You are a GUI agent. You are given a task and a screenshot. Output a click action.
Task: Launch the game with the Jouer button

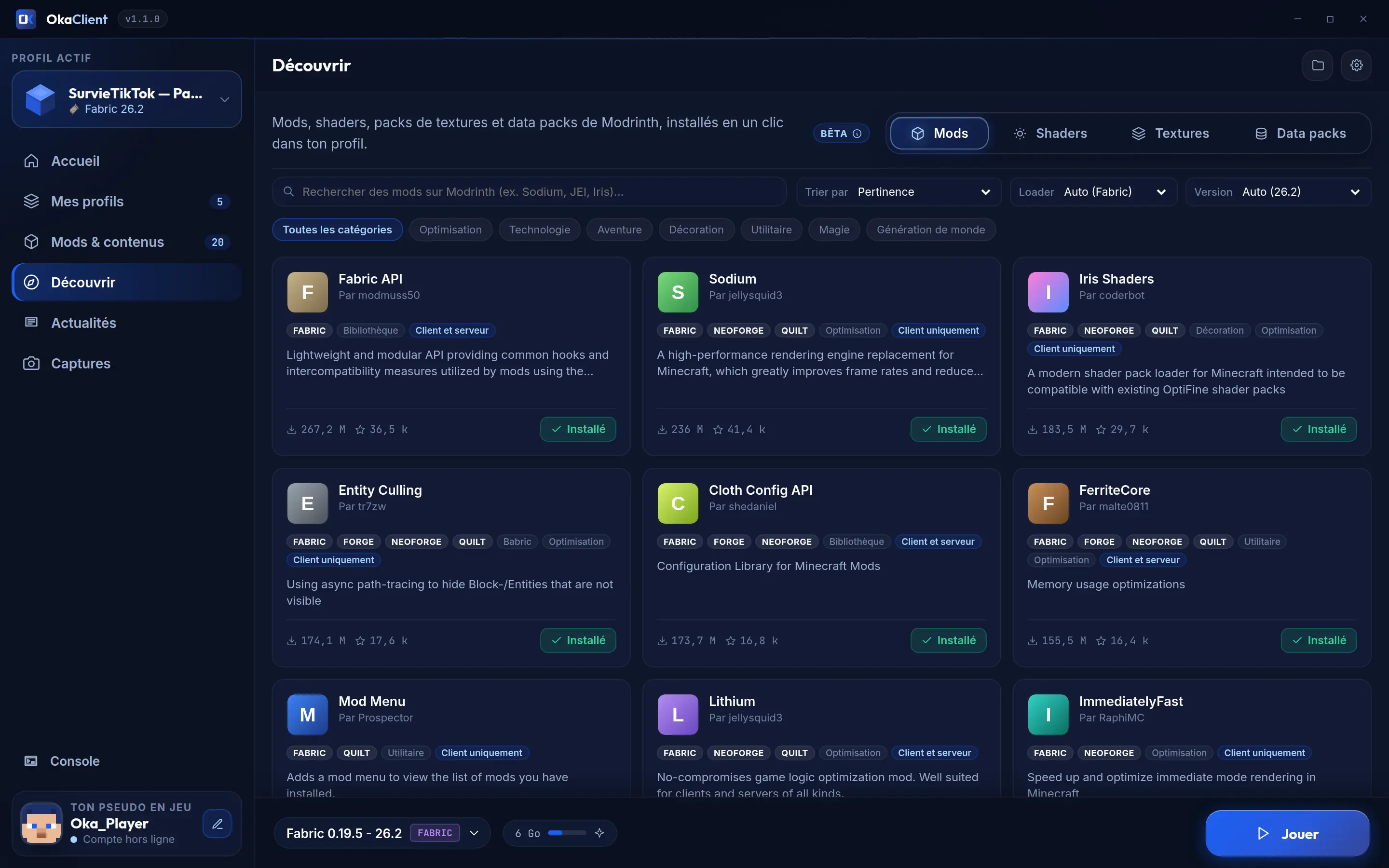1287,834
